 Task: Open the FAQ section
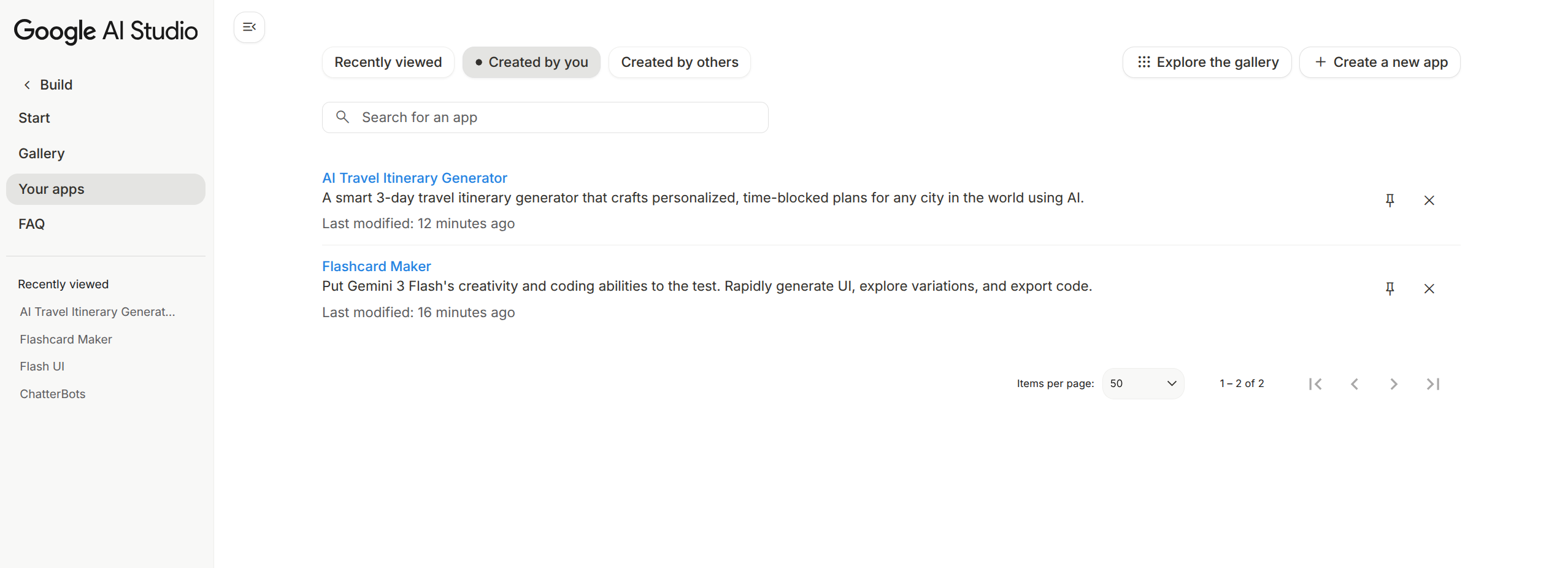pos(31,224)
